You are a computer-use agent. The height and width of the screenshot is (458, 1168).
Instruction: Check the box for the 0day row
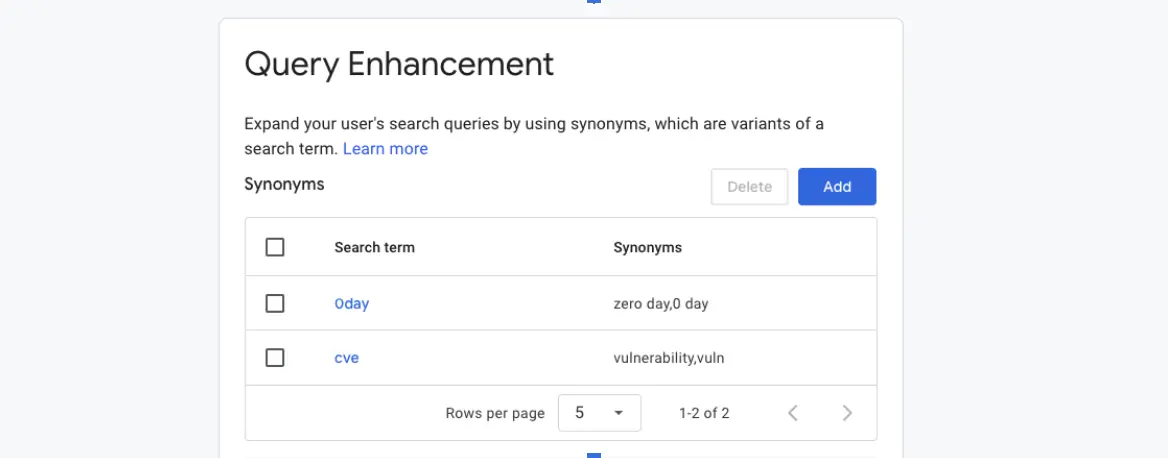275,303
